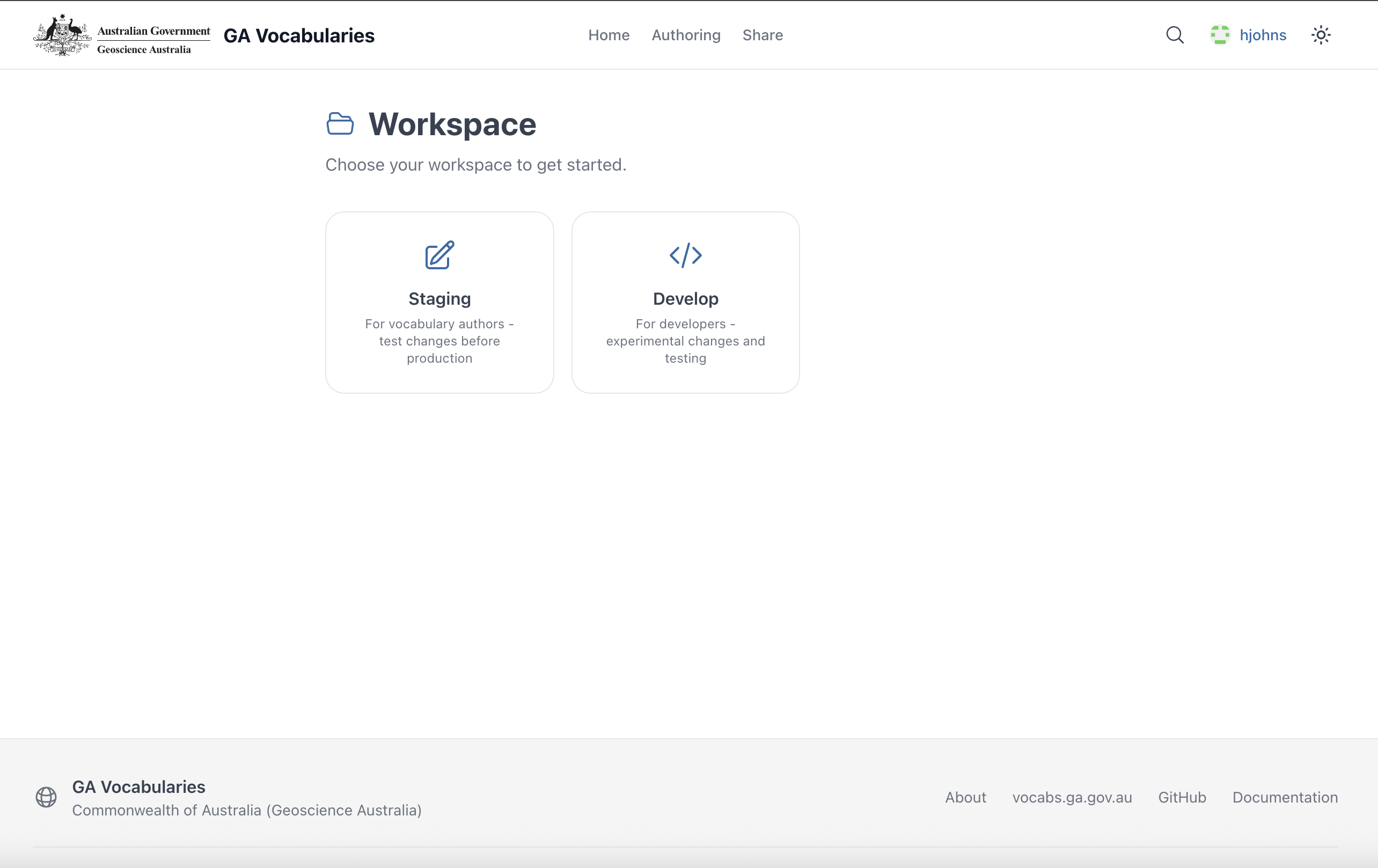Click the Develop card description text
This screenshot has height=868, width=1378.
click(685, 341)
